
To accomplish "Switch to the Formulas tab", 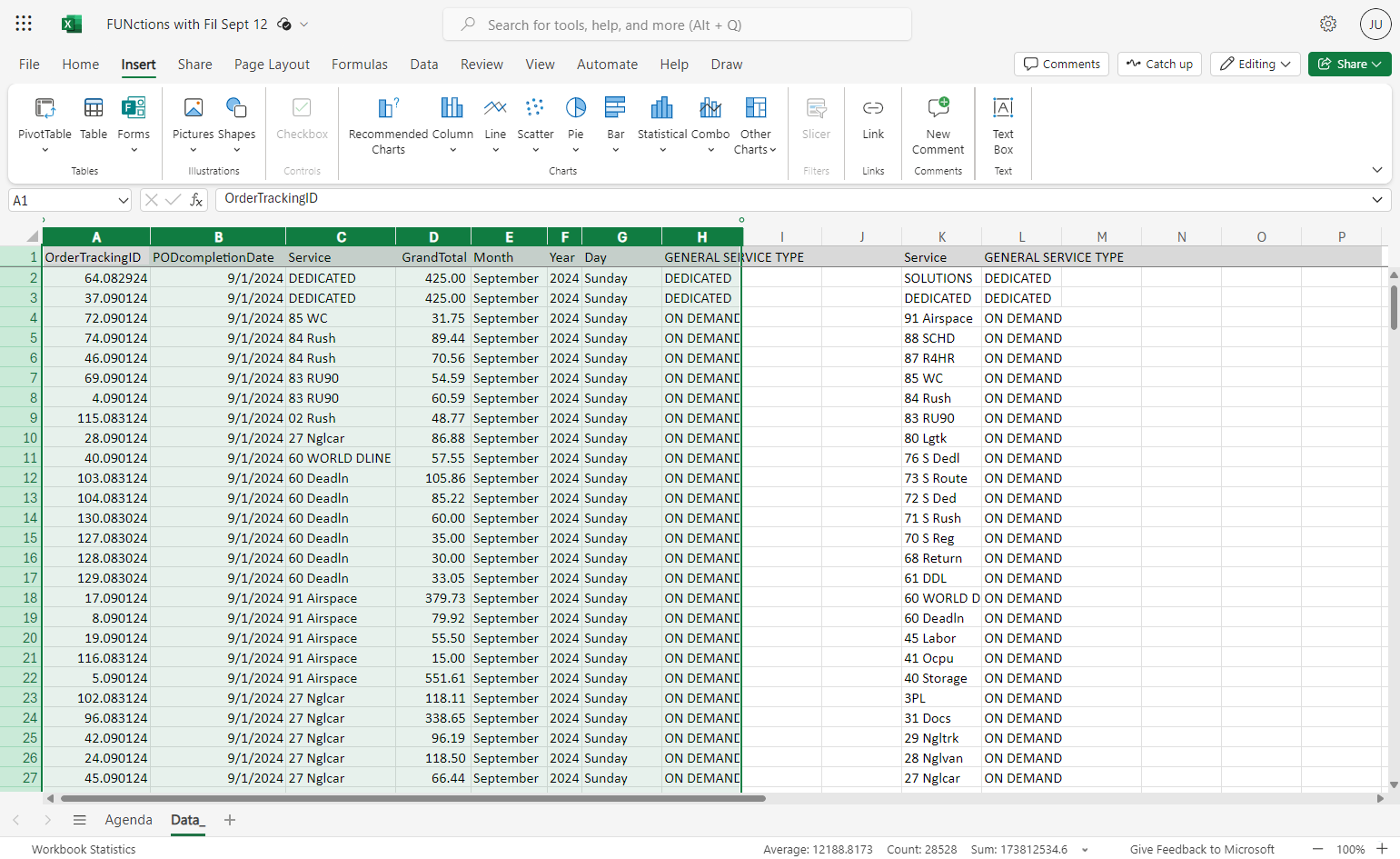I will 360,65.
